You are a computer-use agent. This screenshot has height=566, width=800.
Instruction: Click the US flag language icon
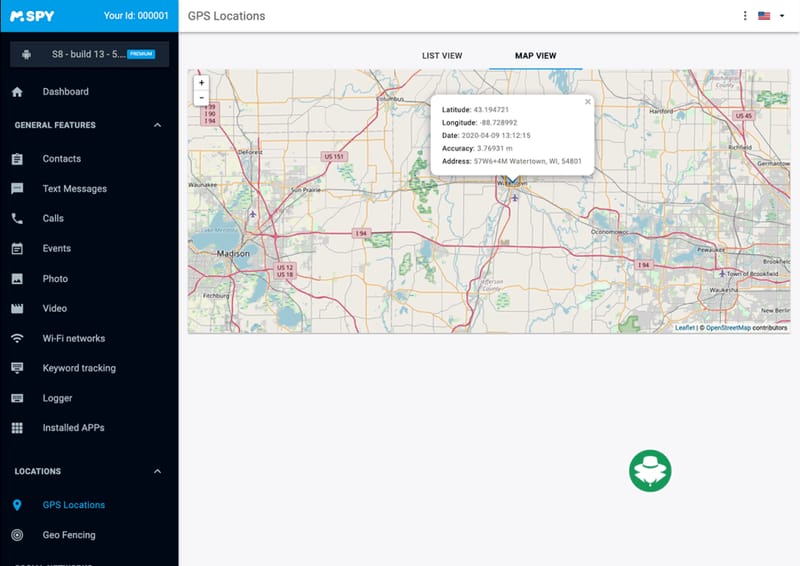tap(764, 16)
